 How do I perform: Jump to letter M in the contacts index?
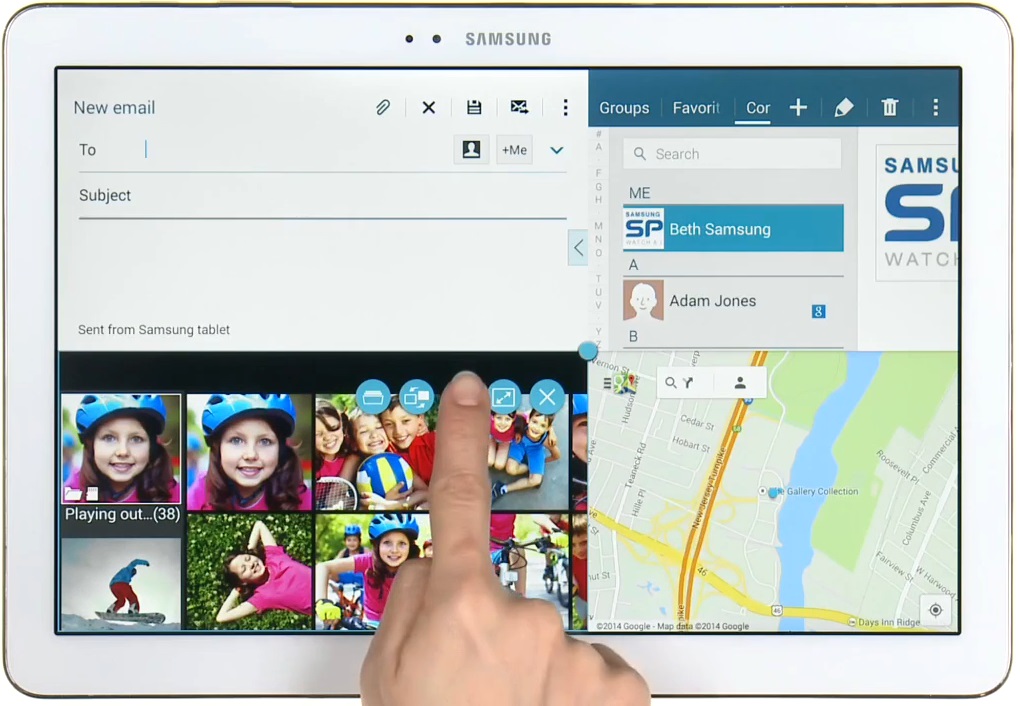(x=598, y=226)
